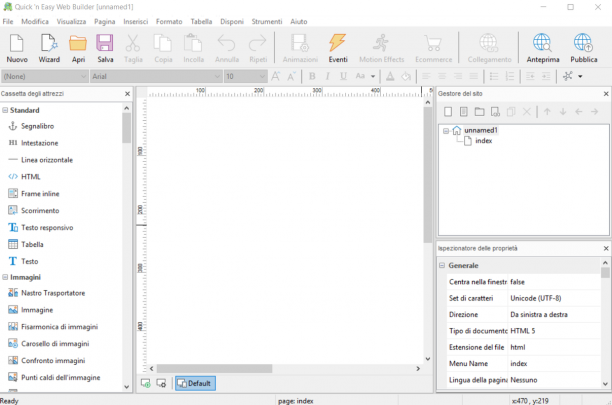Click the Set di caratteri value field
The image size is (612, 405).
pos(554,298)
